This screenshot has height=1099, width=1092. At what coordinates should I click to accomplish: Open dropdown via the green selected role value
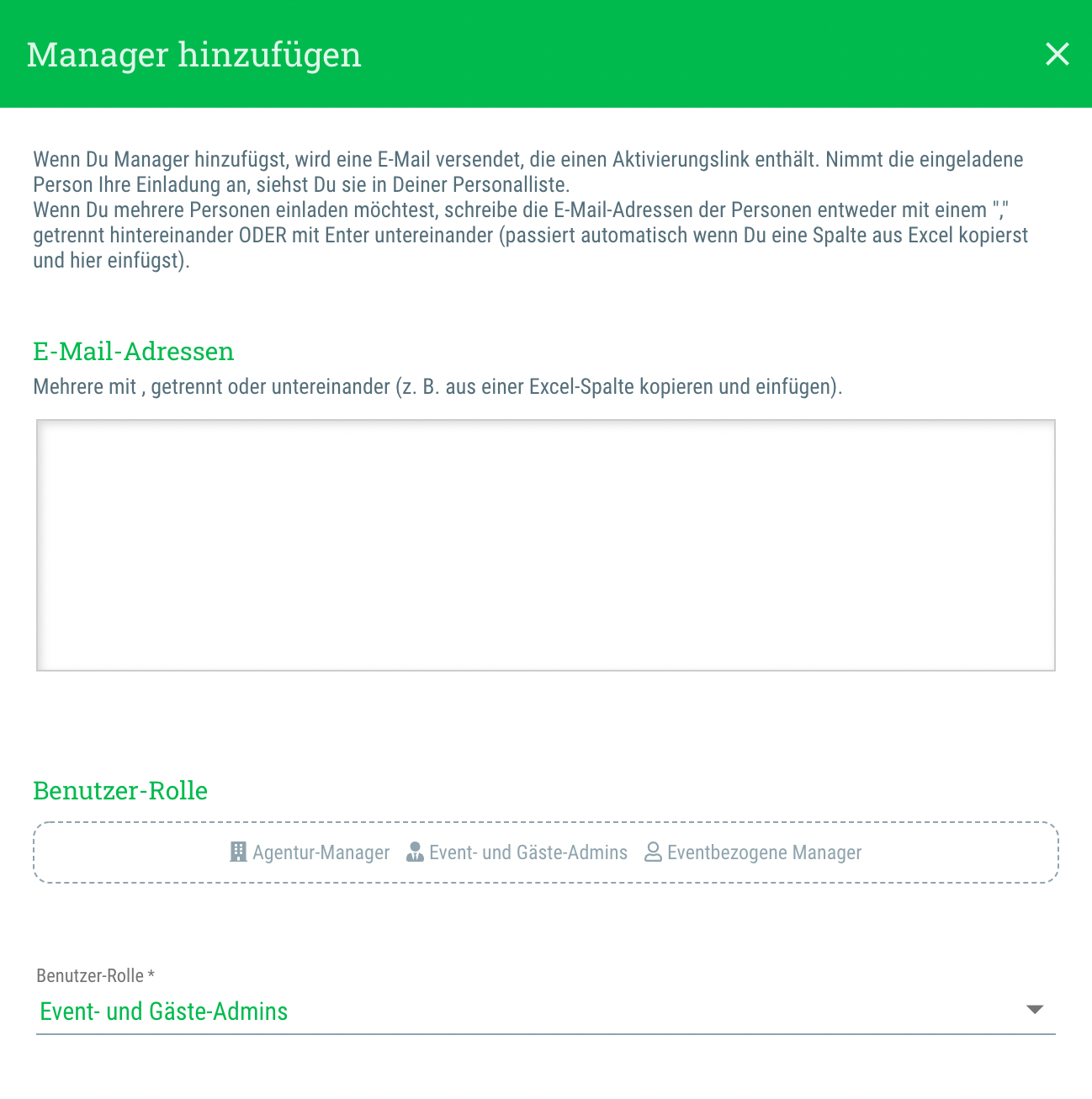(x=164, y=1011)
